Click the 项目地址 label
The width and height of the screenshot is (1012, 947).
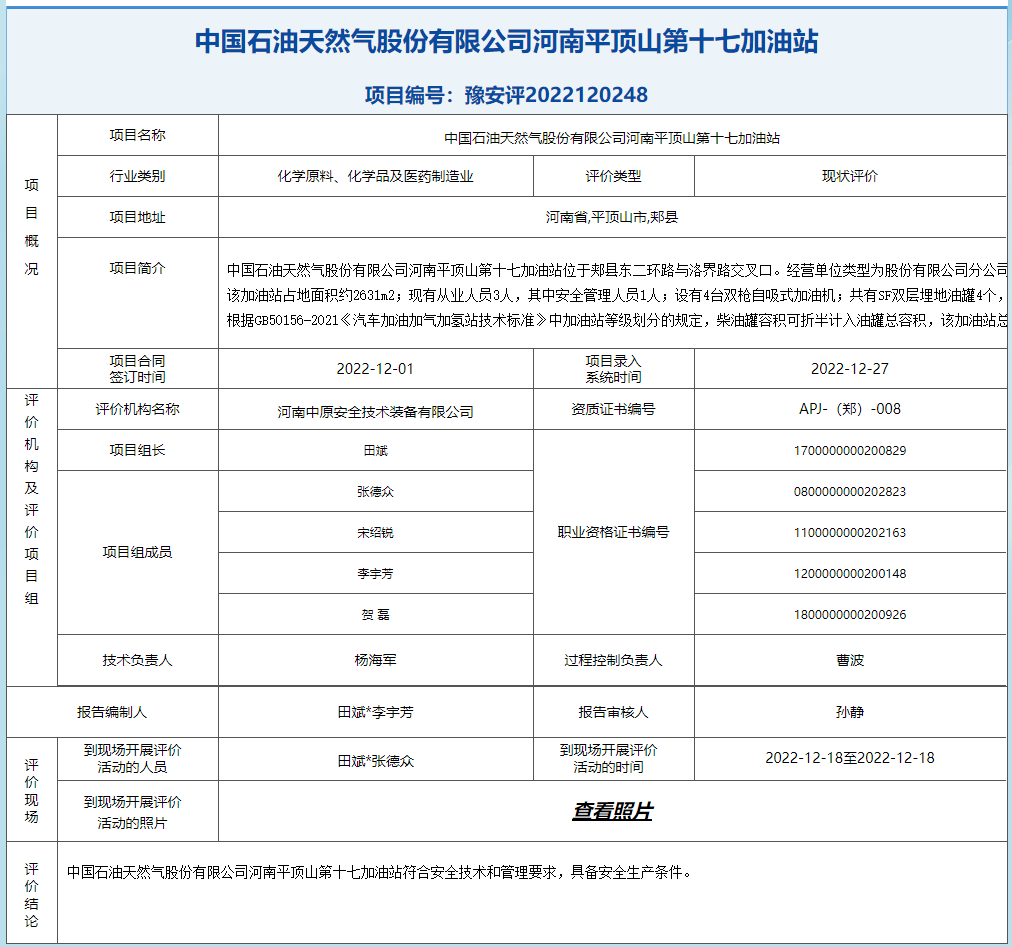tap(137, 217)
